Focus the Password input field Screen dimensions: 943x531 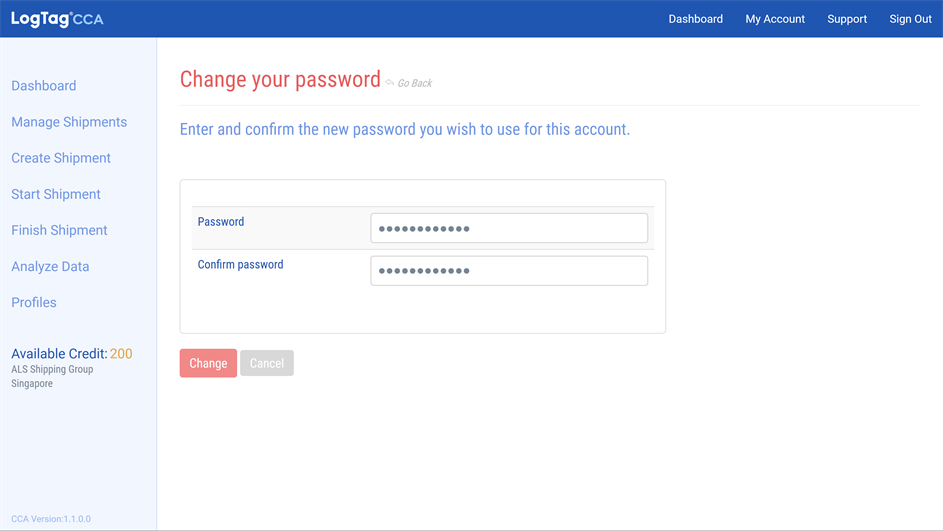click(509, 228)
